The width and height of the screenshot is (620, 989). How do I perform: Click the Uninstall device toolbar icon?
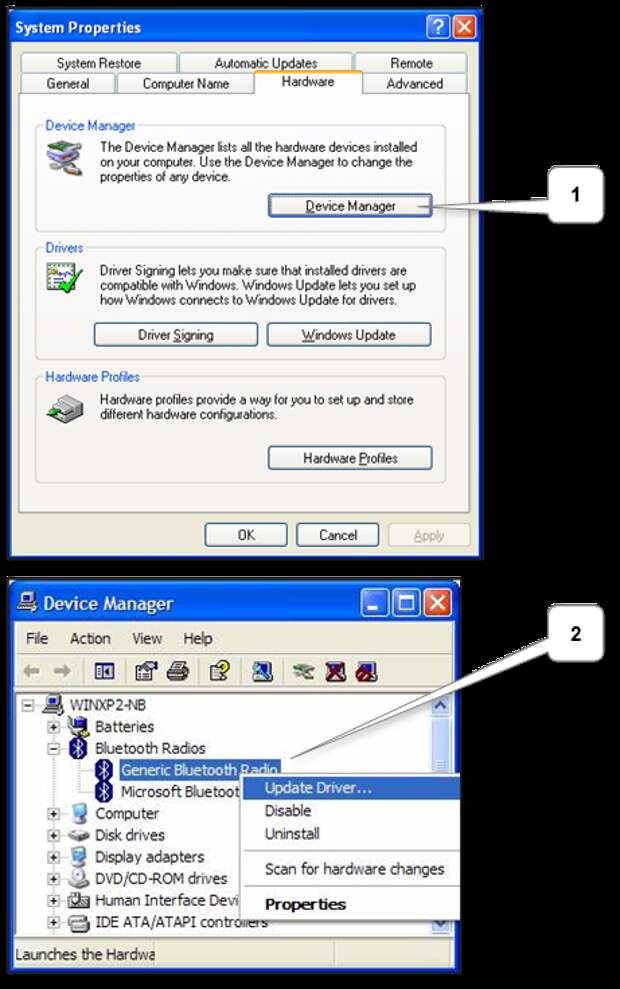[x=366, y=671]
